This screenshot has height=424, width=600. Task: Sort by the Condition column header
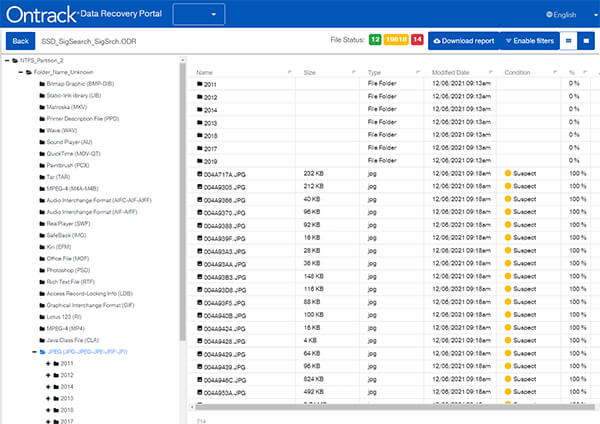[x=517, y=72]
